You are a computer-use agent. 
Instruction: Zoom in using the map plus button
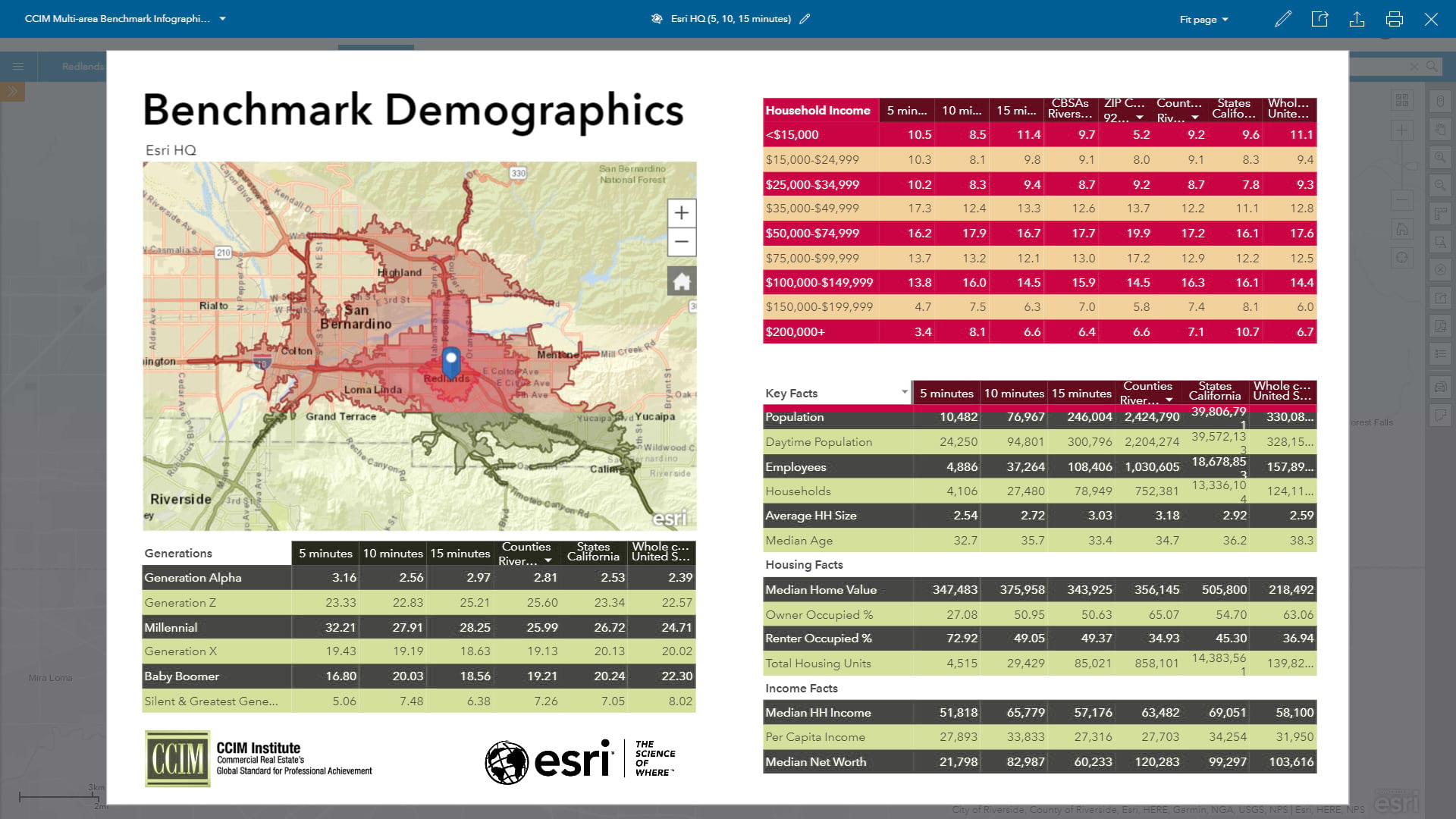click(681, 213)
